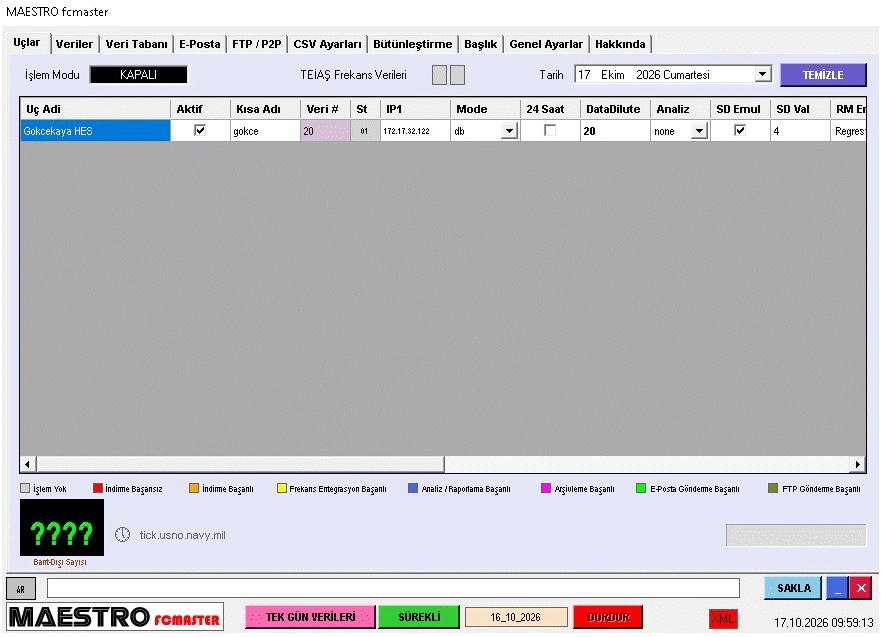Expand the Analiz dropdown showing none
The height and width of the screenshot is (637, 881).
click(699, 131)
